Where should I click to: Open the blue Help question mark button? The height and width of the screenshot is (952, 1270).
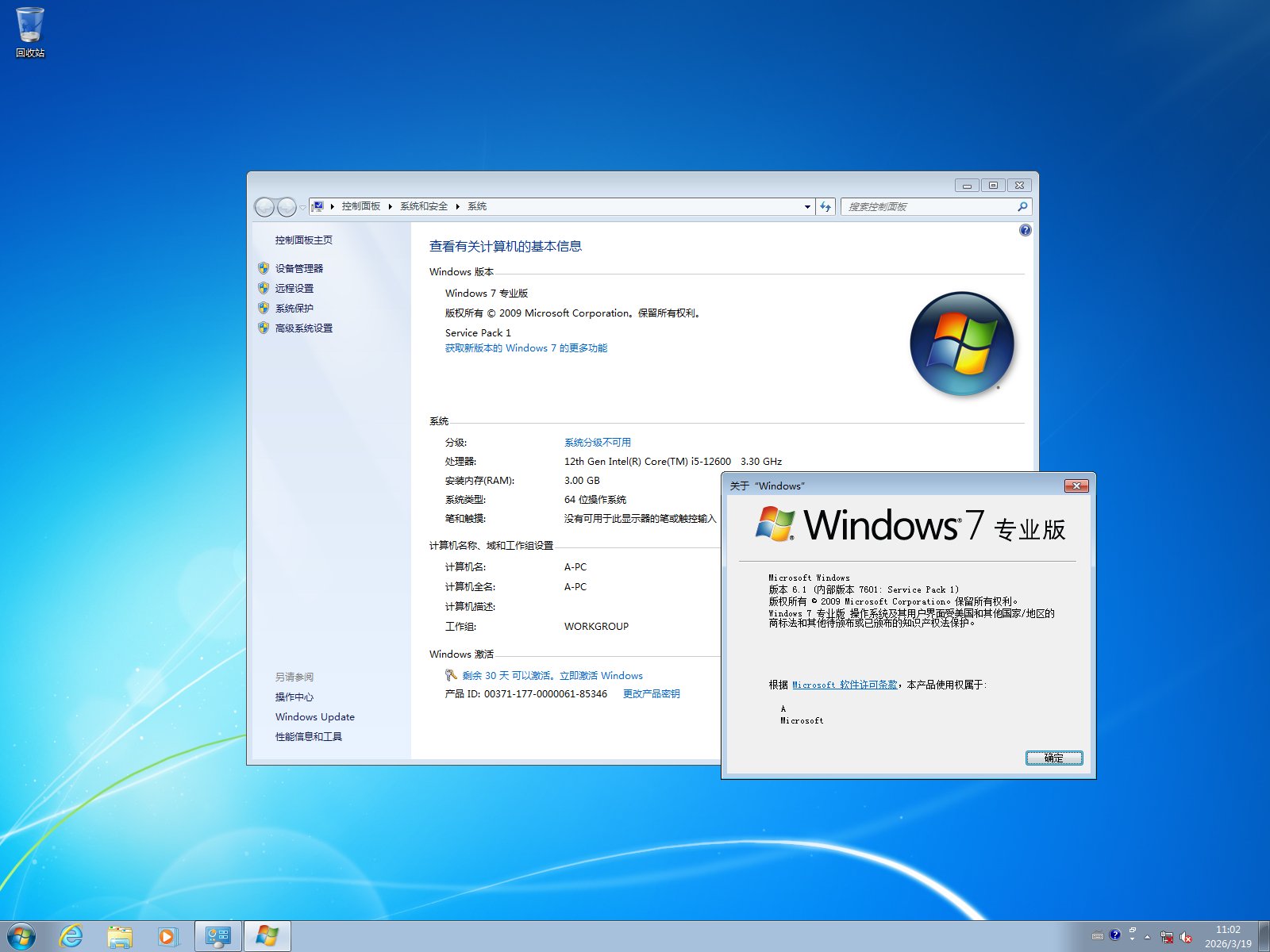pos(1026,230)
